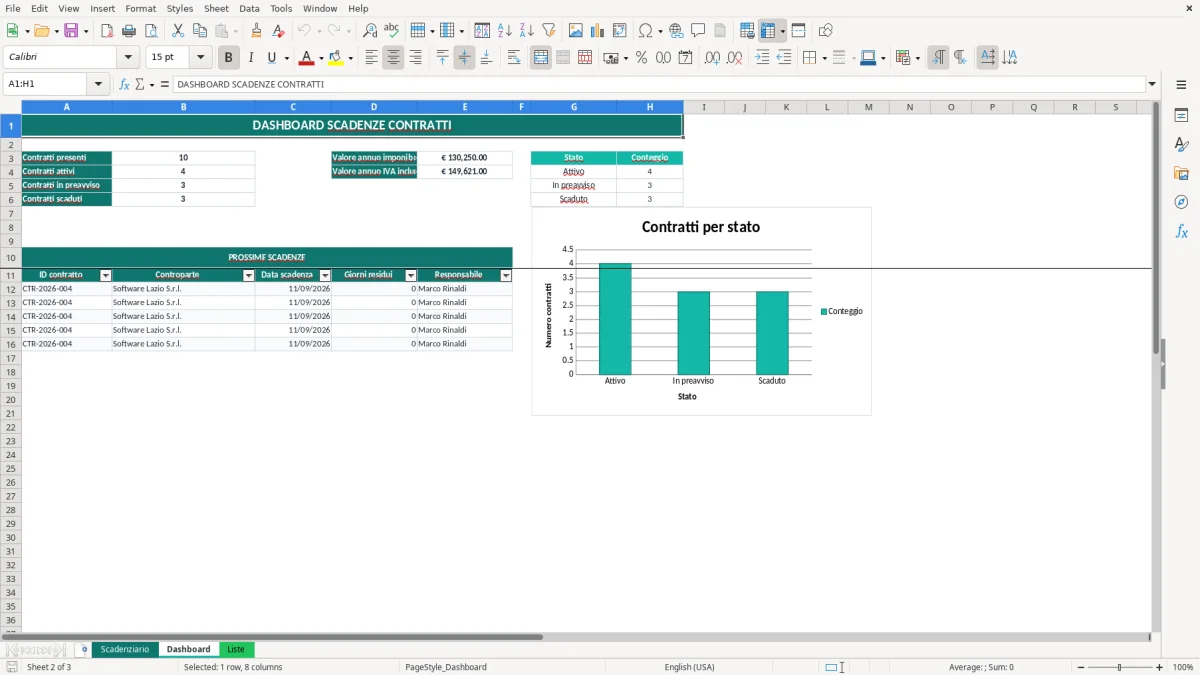Open the Format menu
The width and height of the screenshot is (1200, 675).
[140, 8]
